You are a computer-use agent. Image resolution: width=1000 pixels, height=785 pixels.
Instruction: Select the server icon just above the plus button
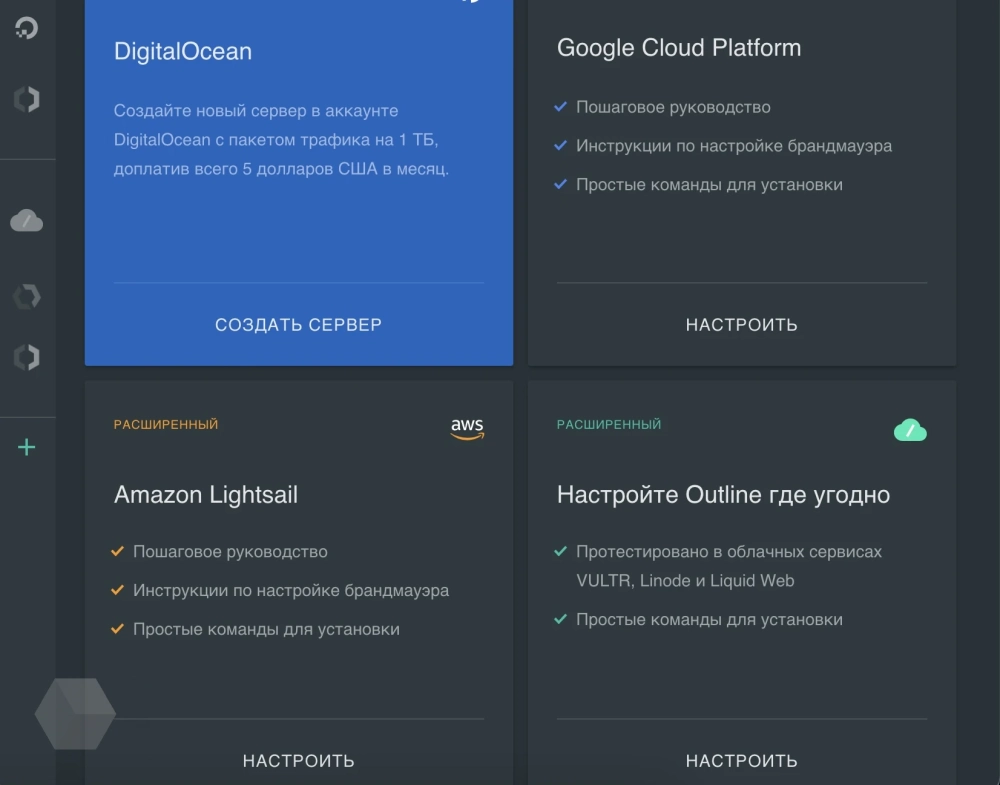point(27,357)
